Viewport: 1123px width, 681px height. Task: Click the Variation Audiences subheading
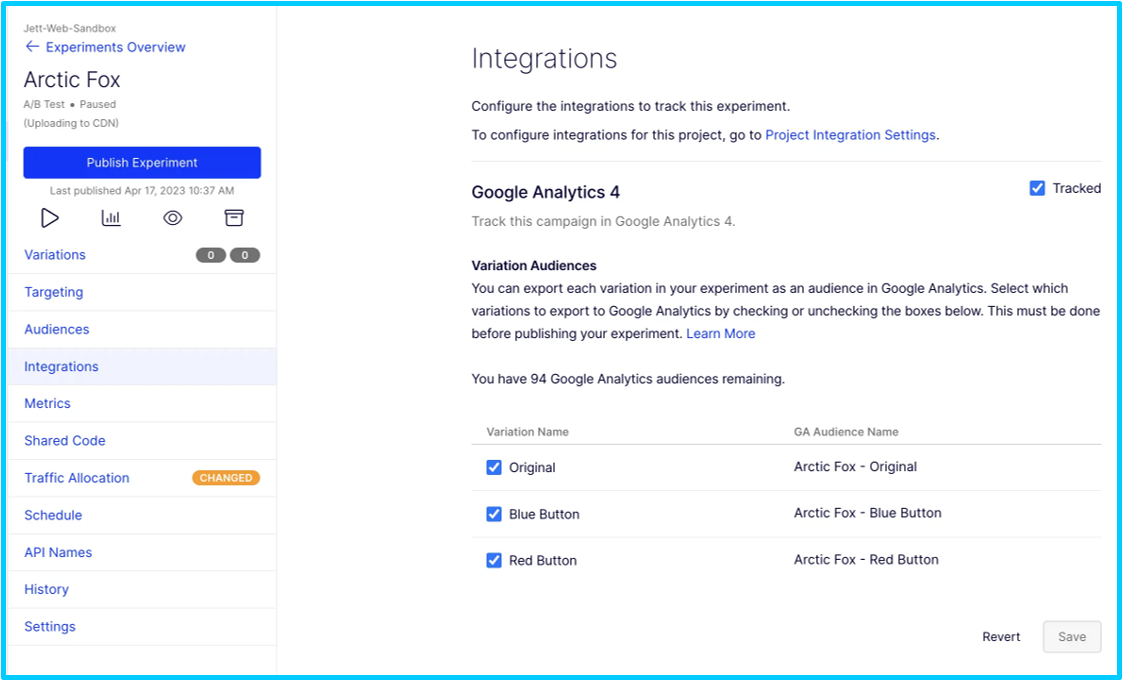pos(534,266)
